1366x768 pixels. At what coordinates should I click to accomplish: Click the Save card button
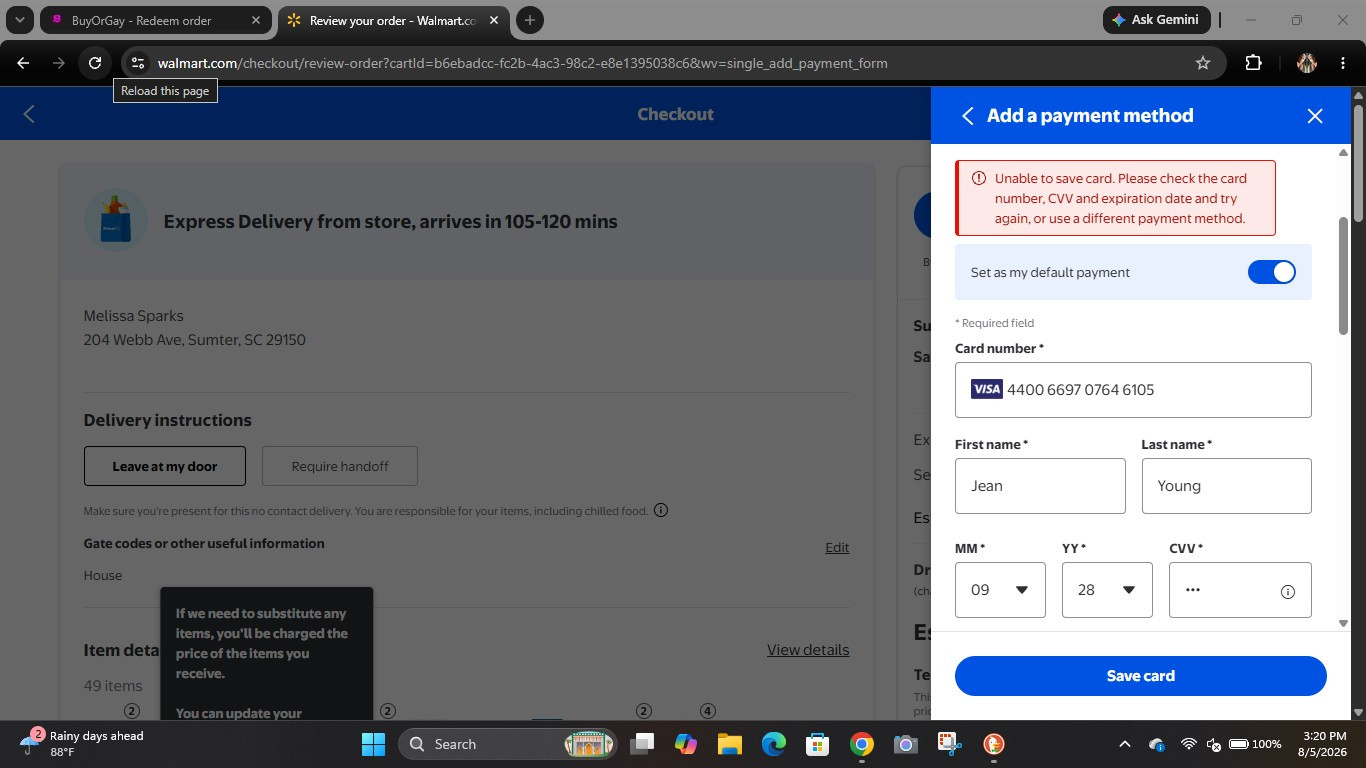tap(1140, 676)
